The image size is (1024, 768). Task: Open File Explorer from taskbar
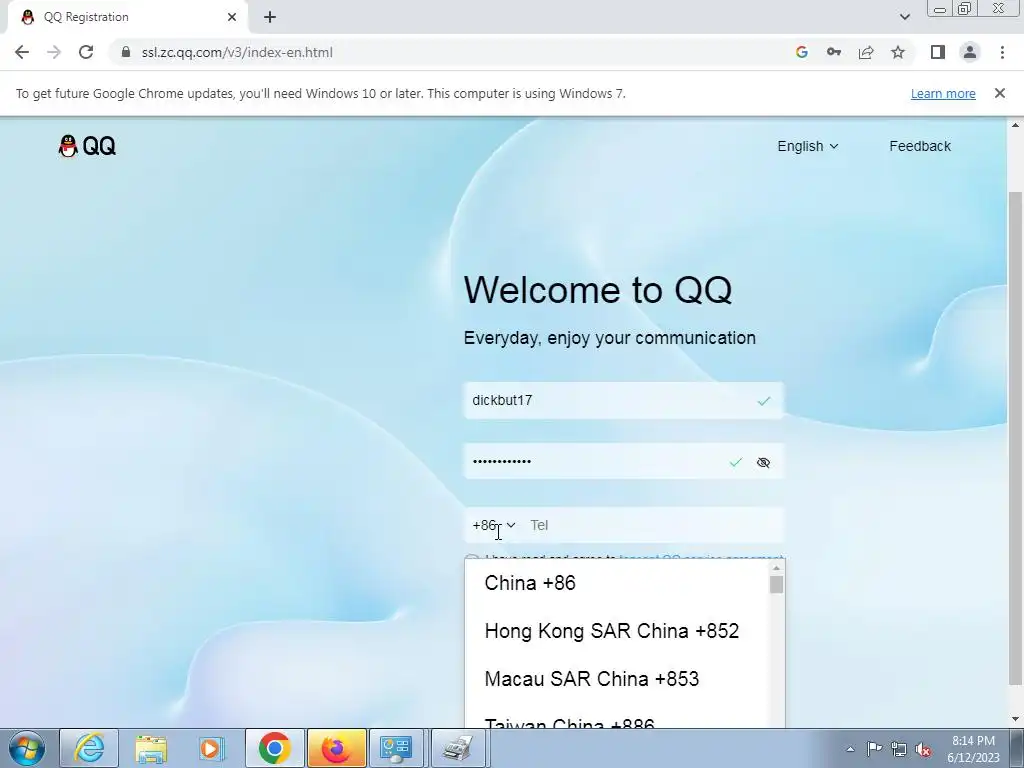pyautogui.click(x=151, y=748)
